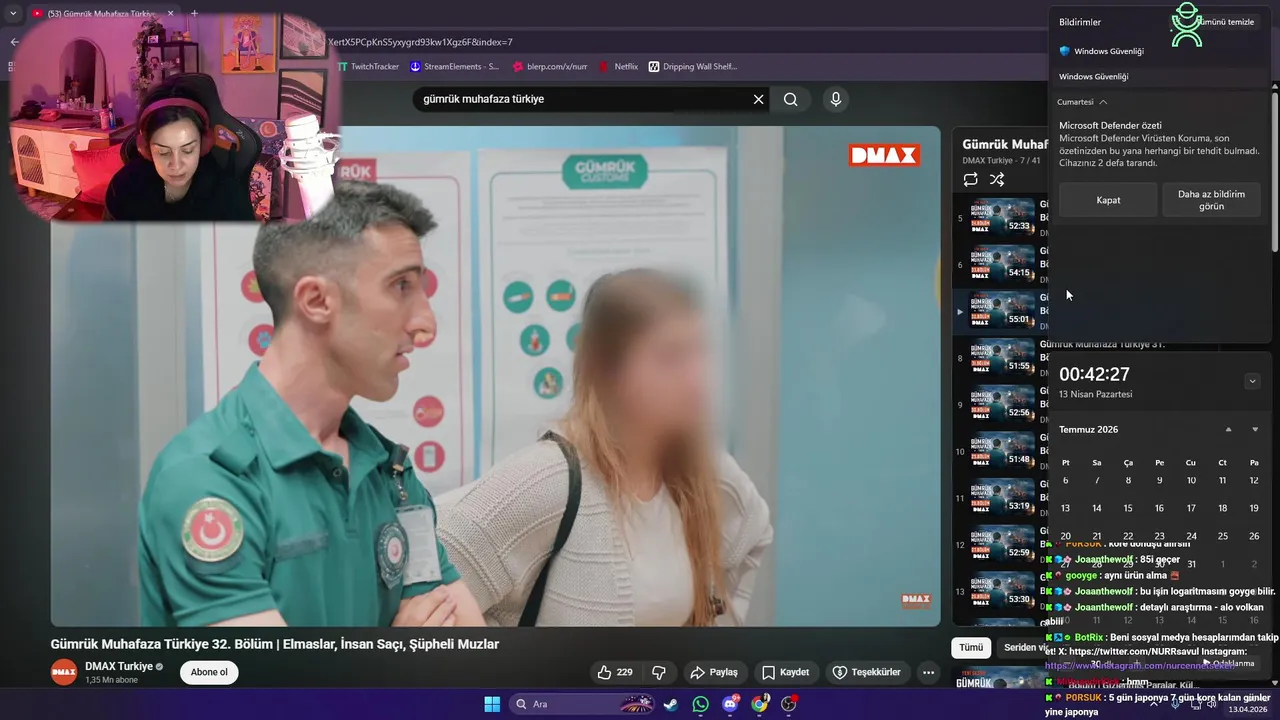Select day 8 in calendar
The height and width of the screenshot is (720, 1280).
pyautogui.click(x=1128, y=480)
